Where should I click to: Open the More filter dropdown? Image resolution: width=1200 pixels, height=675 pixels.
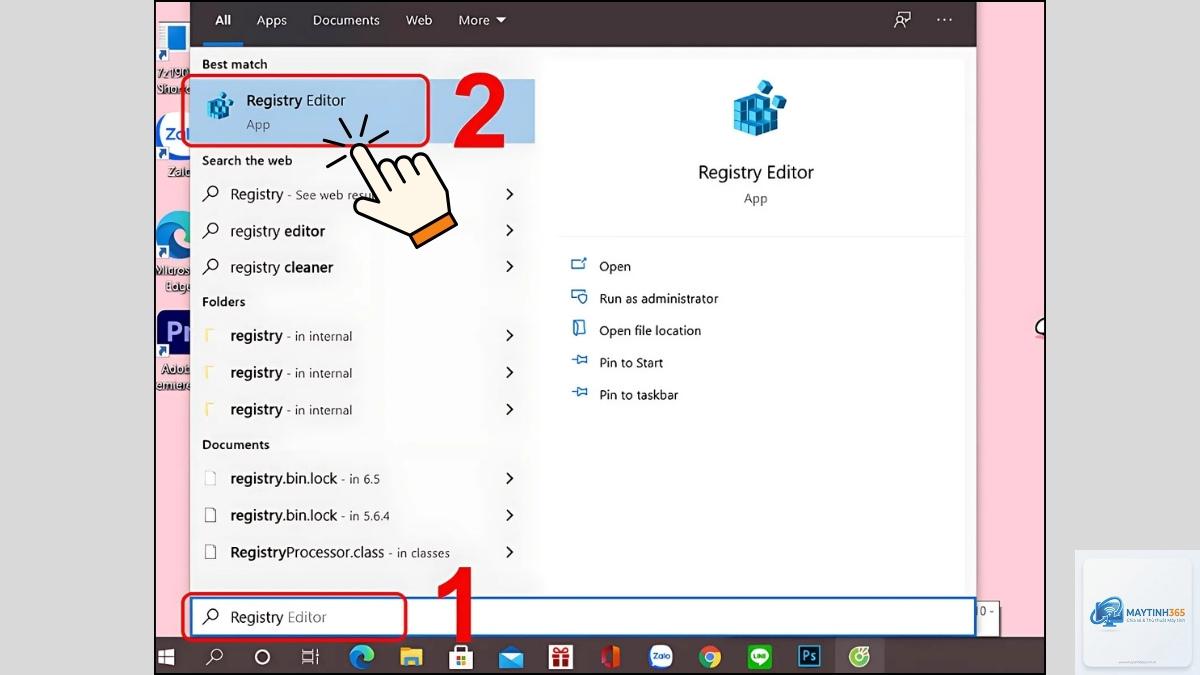[x=482, y=20]
